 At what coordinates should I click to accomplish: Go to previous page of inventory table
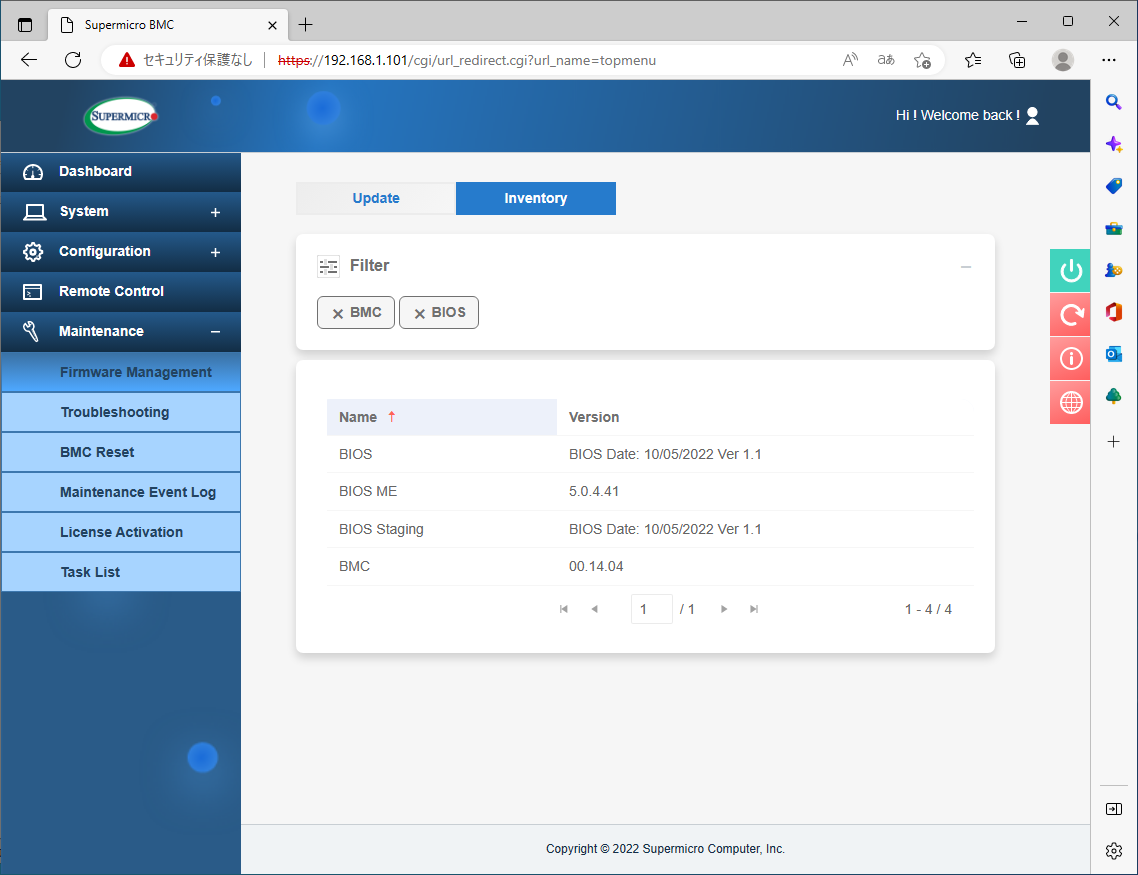[594, 609]
